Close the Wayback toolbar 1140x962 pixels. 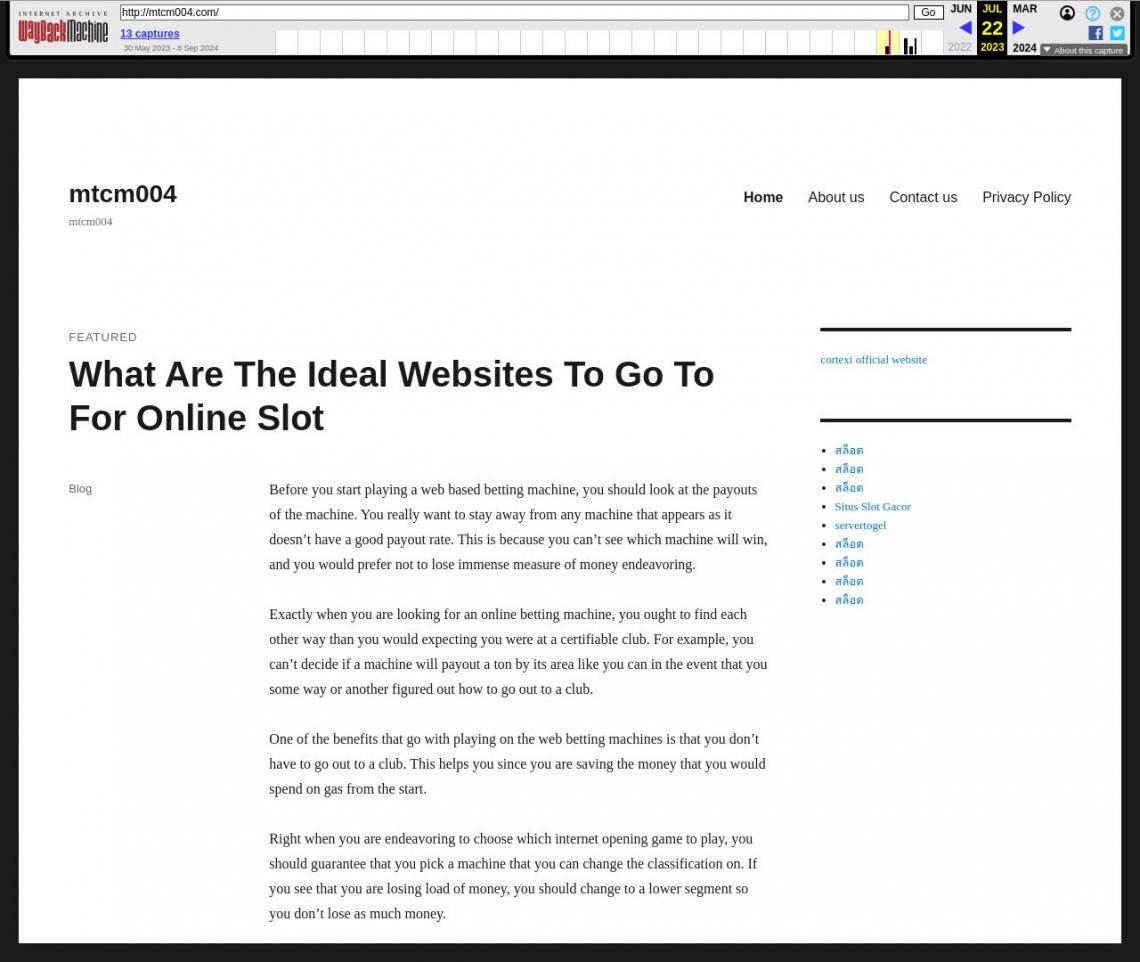tap(1117, 13)
